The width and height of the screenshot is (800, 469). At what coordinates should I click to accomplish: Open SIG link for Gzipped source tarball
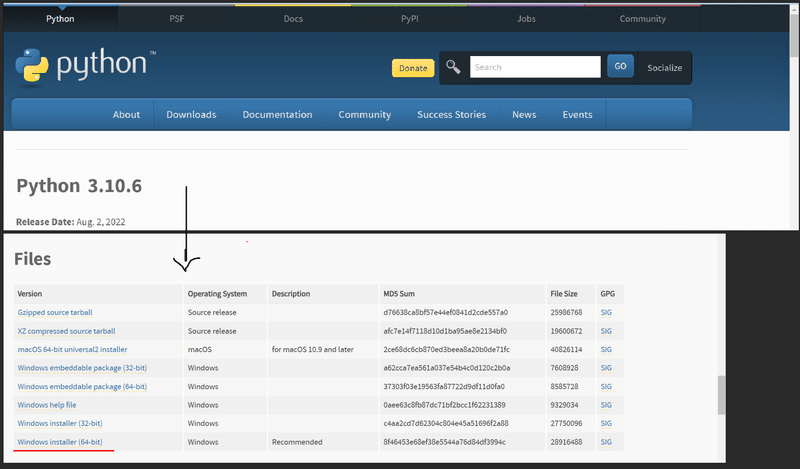606,312
